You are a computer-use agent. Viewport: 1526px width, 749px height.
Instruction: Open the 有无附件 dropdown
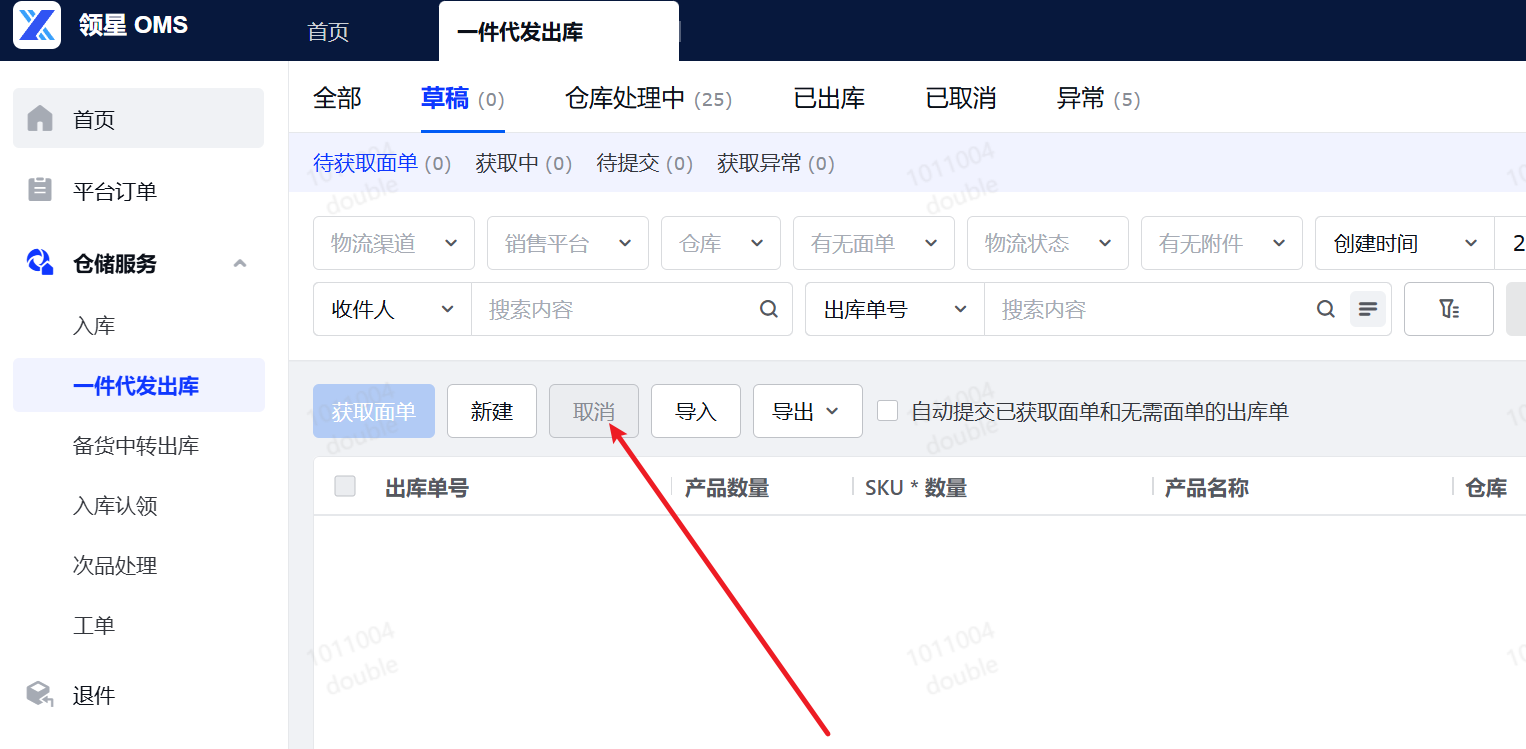pyautogui.click(x=1222, y=243)
